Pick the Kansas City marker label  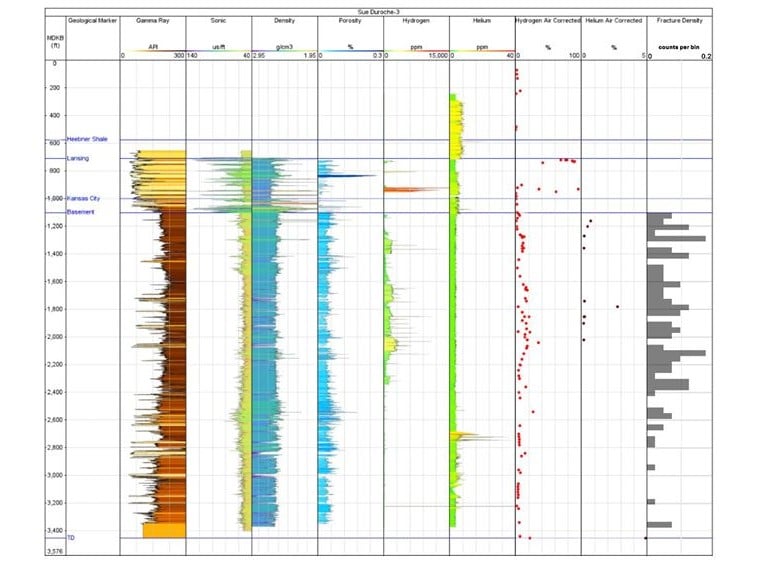click(x=84, y=198)
